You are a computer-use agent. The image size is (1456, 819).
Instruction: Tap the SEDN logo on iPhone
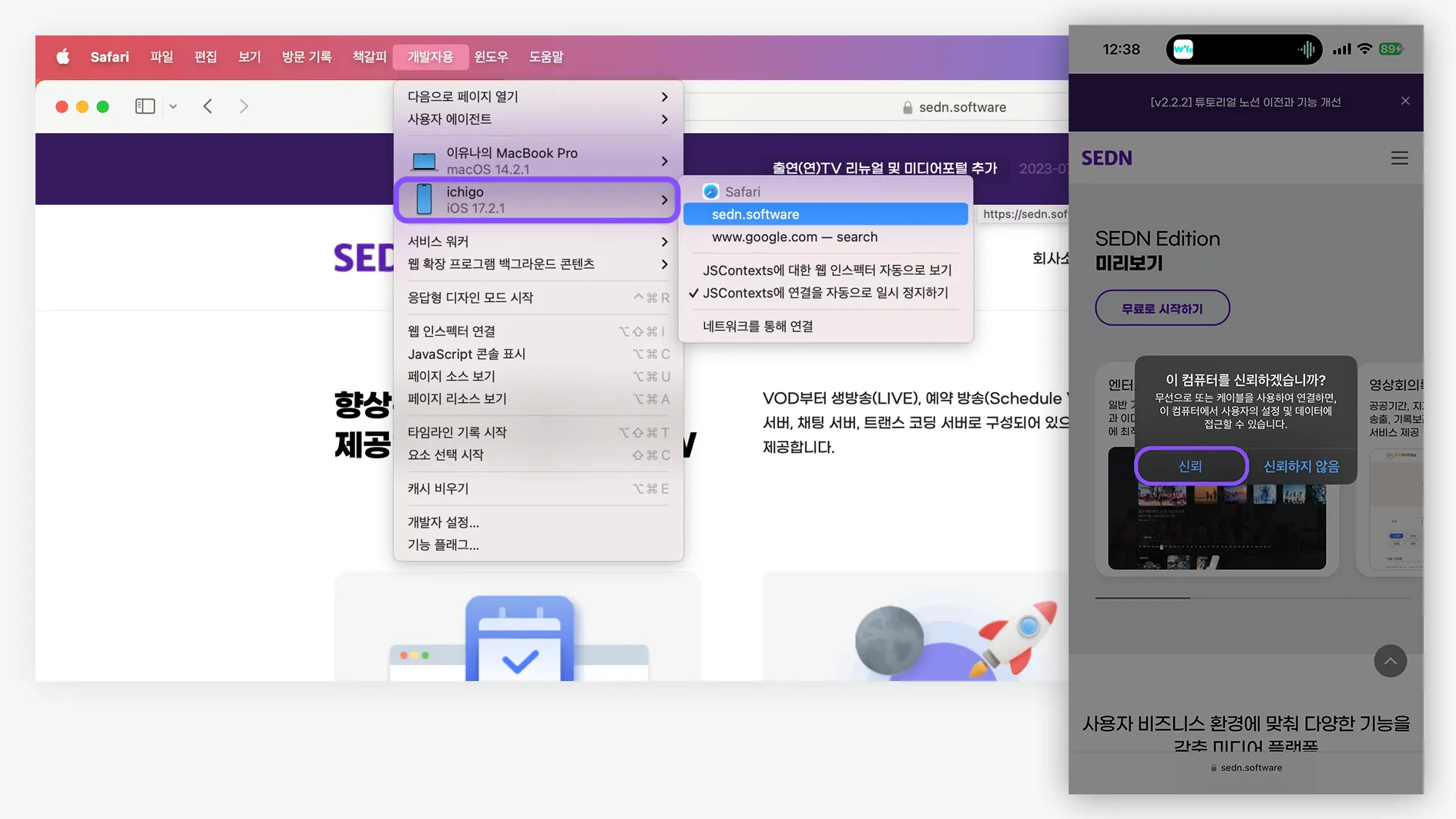pyautogui.click(x=1106, y=158)
